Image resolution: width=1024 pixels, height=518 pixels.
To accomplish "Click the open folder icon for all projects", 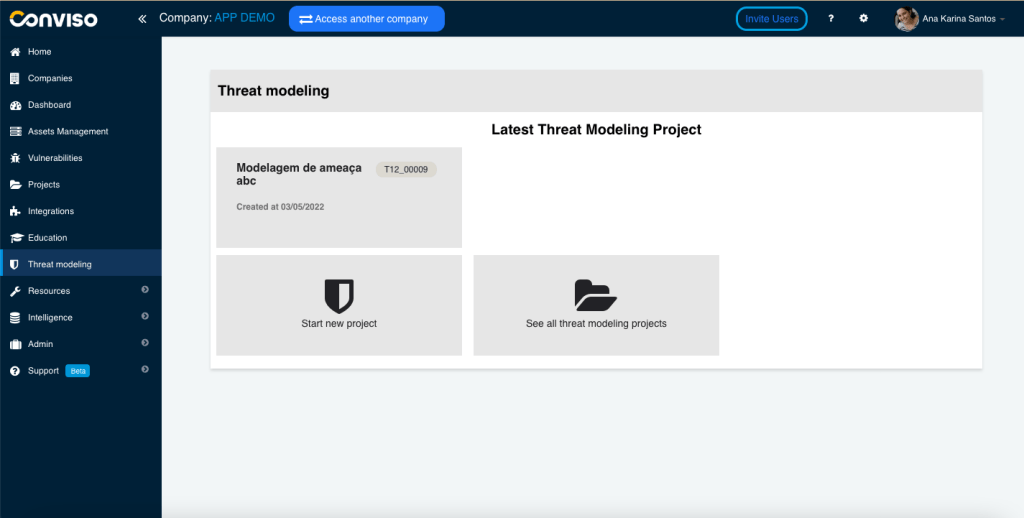I will [x=596, y=295].
